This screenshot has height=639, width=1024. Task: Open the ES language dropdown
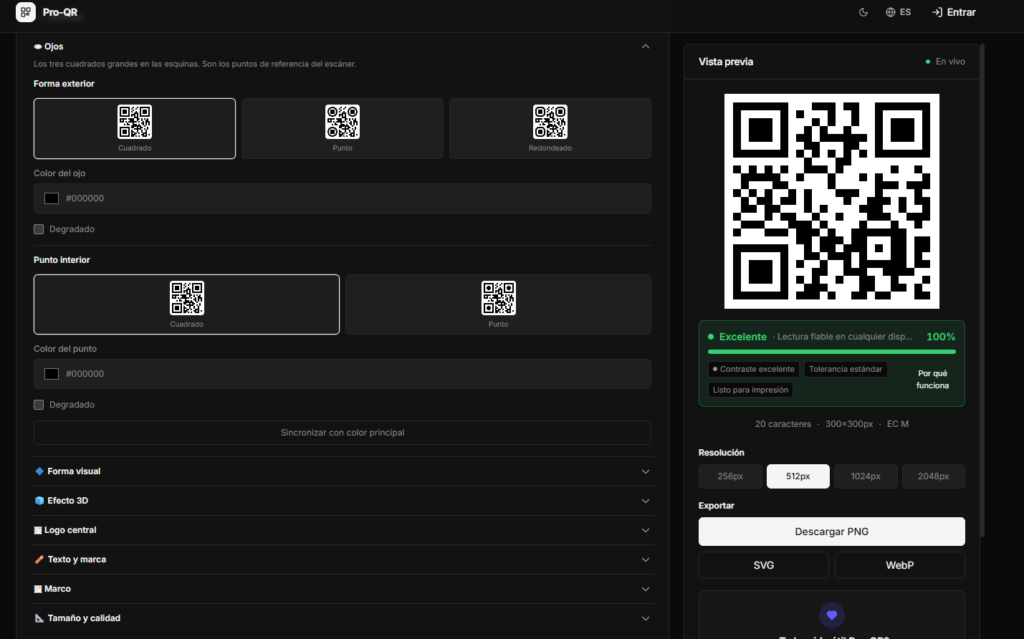898,12
